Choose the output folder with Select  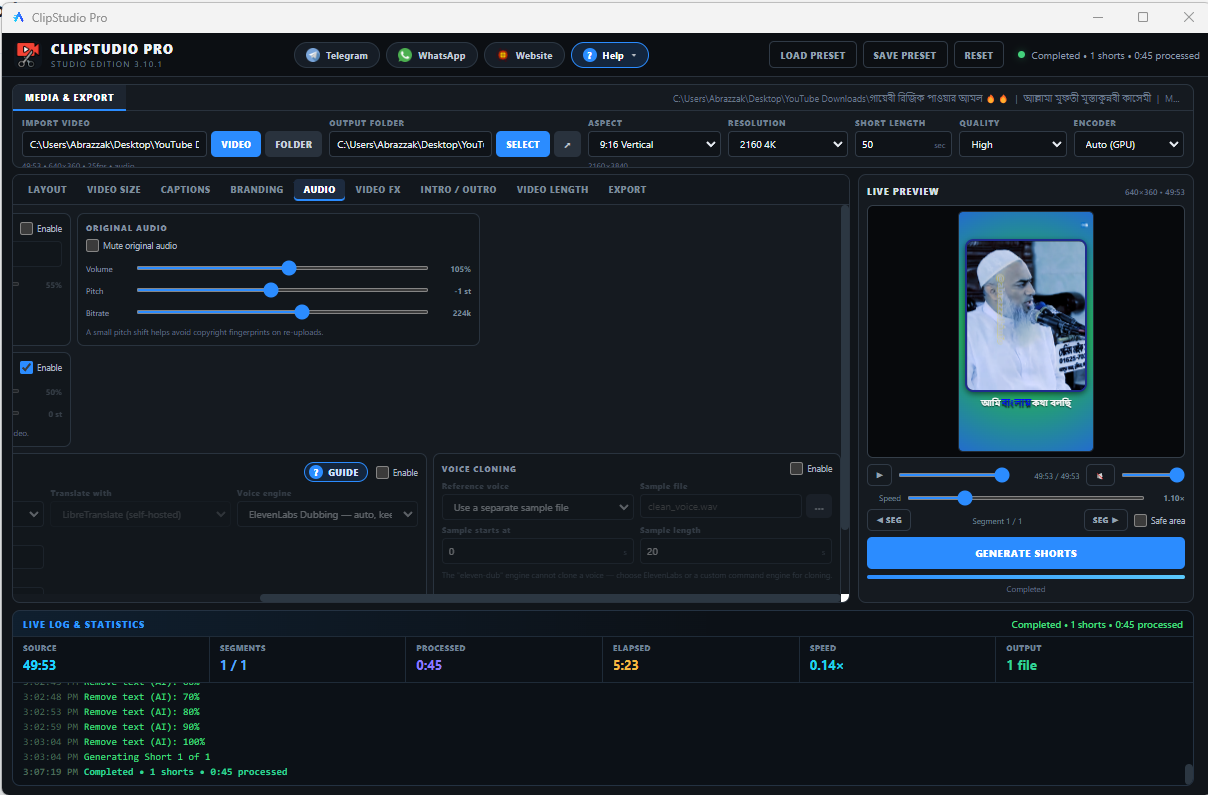tap(523, 144)
